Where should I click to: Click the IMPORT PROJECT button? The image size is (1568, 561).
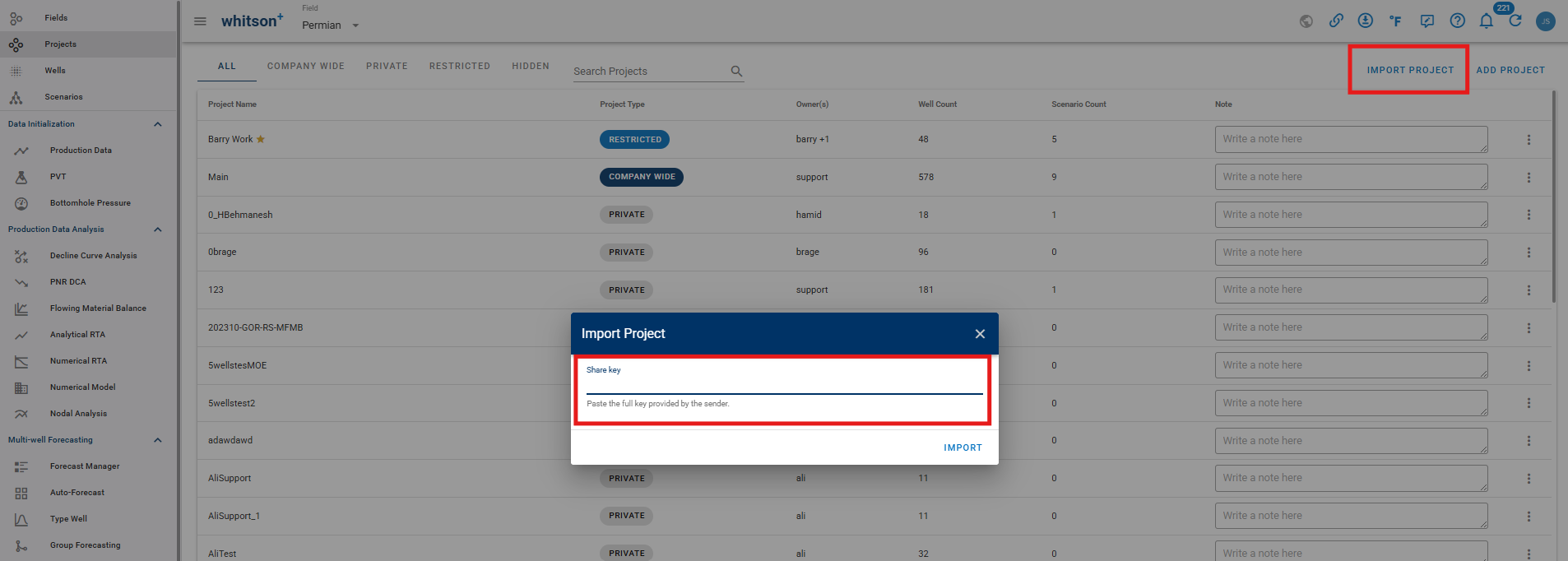(1410, 70)
